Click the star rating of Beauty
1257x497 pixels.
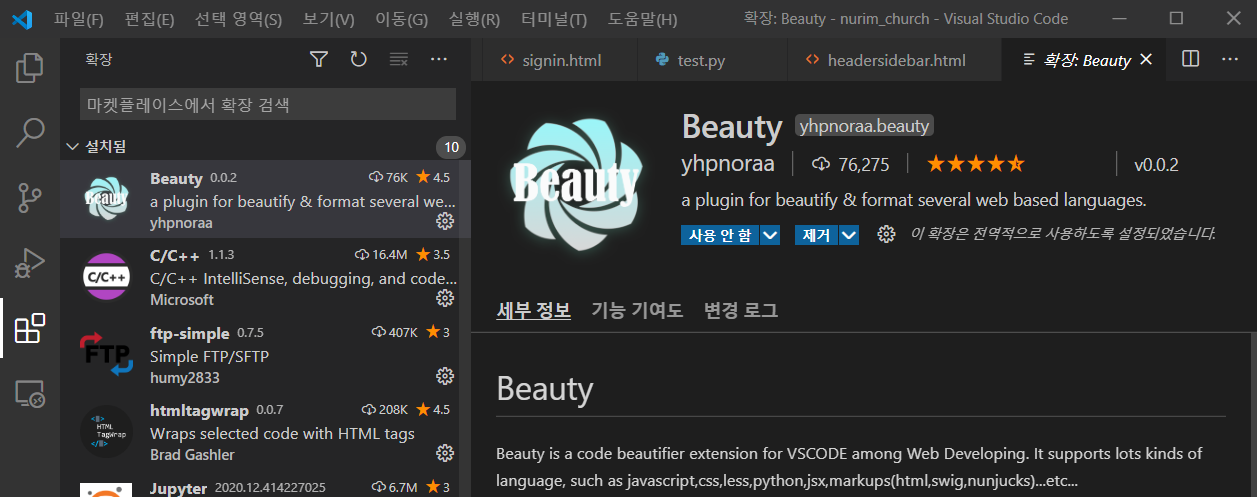click(x=975, y=164)
